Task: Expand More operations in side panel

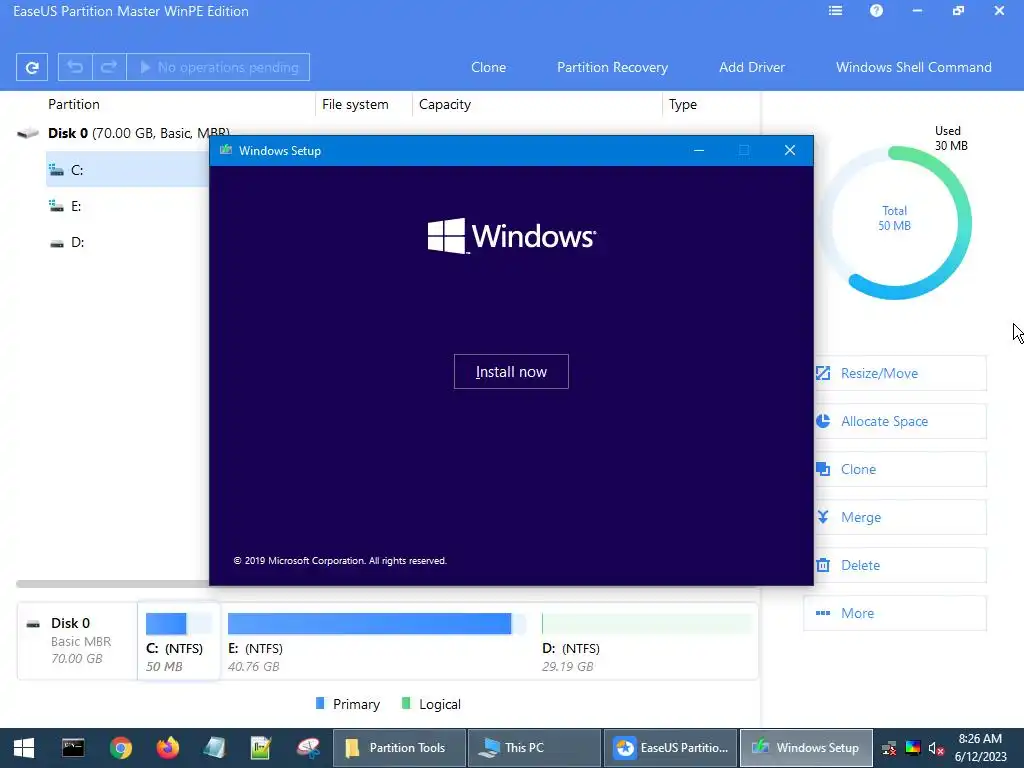Action: pyautogui.click(x=895, y=613)
